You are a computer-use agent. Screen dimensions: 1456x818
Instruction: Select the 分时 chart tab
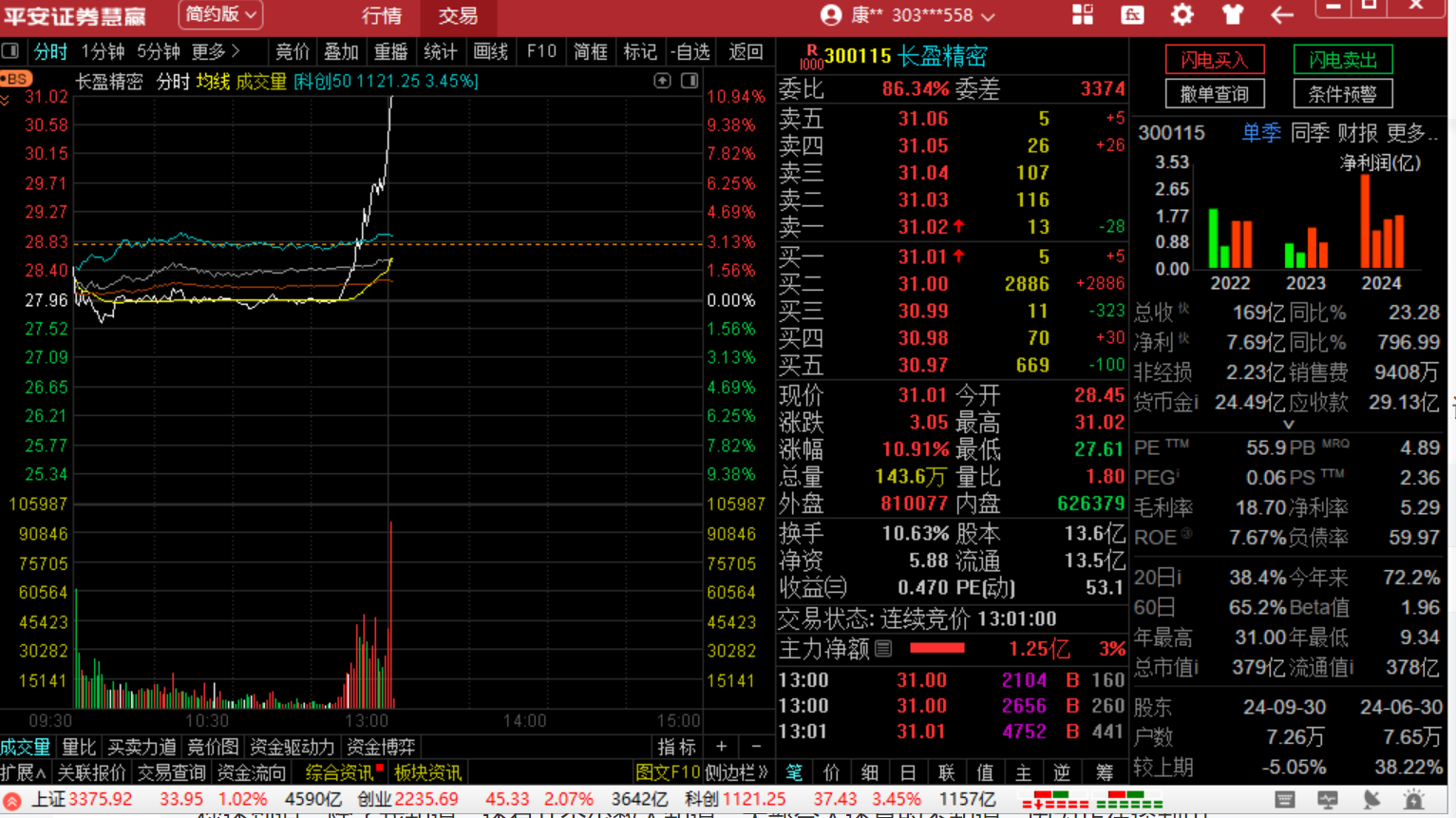coord(50,51)
